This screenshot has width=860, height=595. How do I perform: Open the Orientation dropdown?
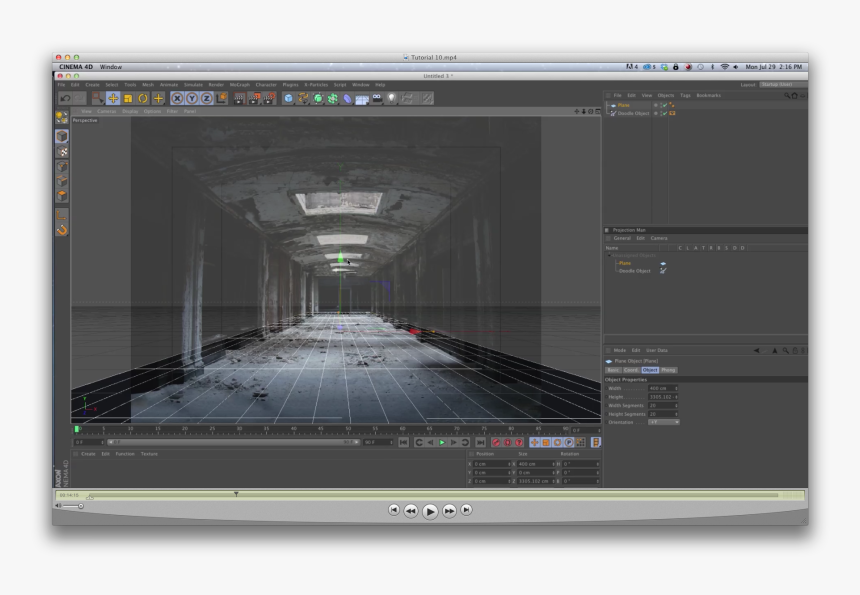tap(664, 422)
